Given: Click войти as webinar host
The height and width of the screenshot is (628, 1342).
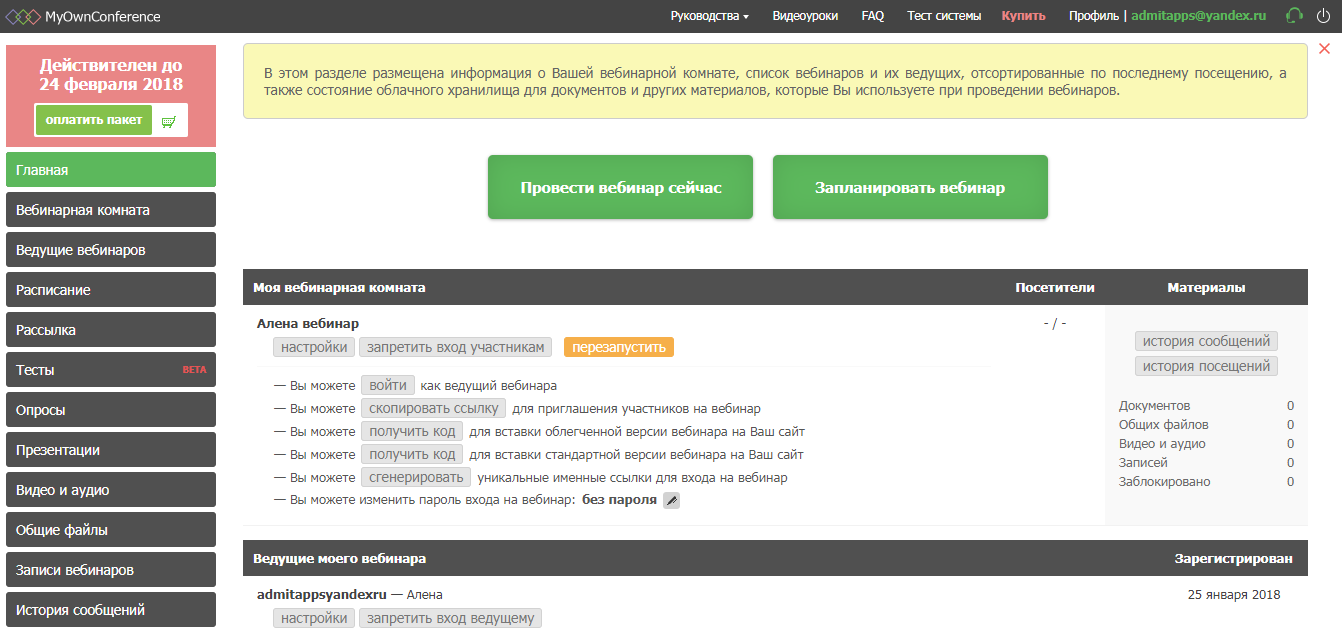Looking at the screenshot, I should coord(388,385).
